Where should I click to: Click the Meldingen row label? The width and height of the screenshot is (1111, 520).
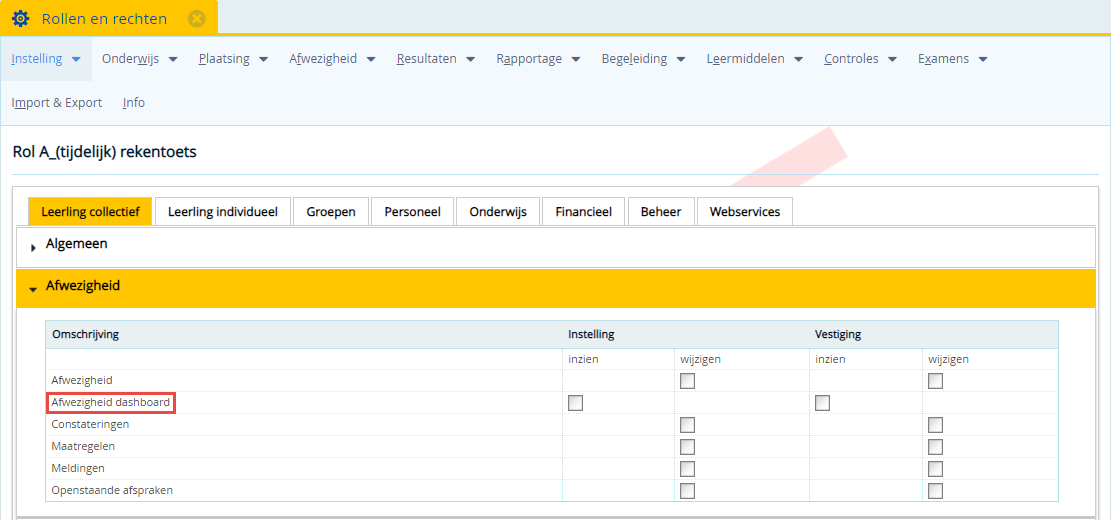(x=78, y=468)
